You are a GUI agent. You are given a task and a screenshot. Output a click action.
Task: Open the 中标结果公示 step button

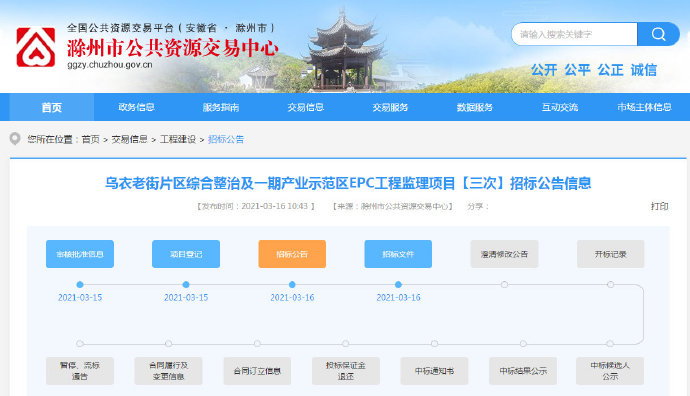[x=523, y=371]
